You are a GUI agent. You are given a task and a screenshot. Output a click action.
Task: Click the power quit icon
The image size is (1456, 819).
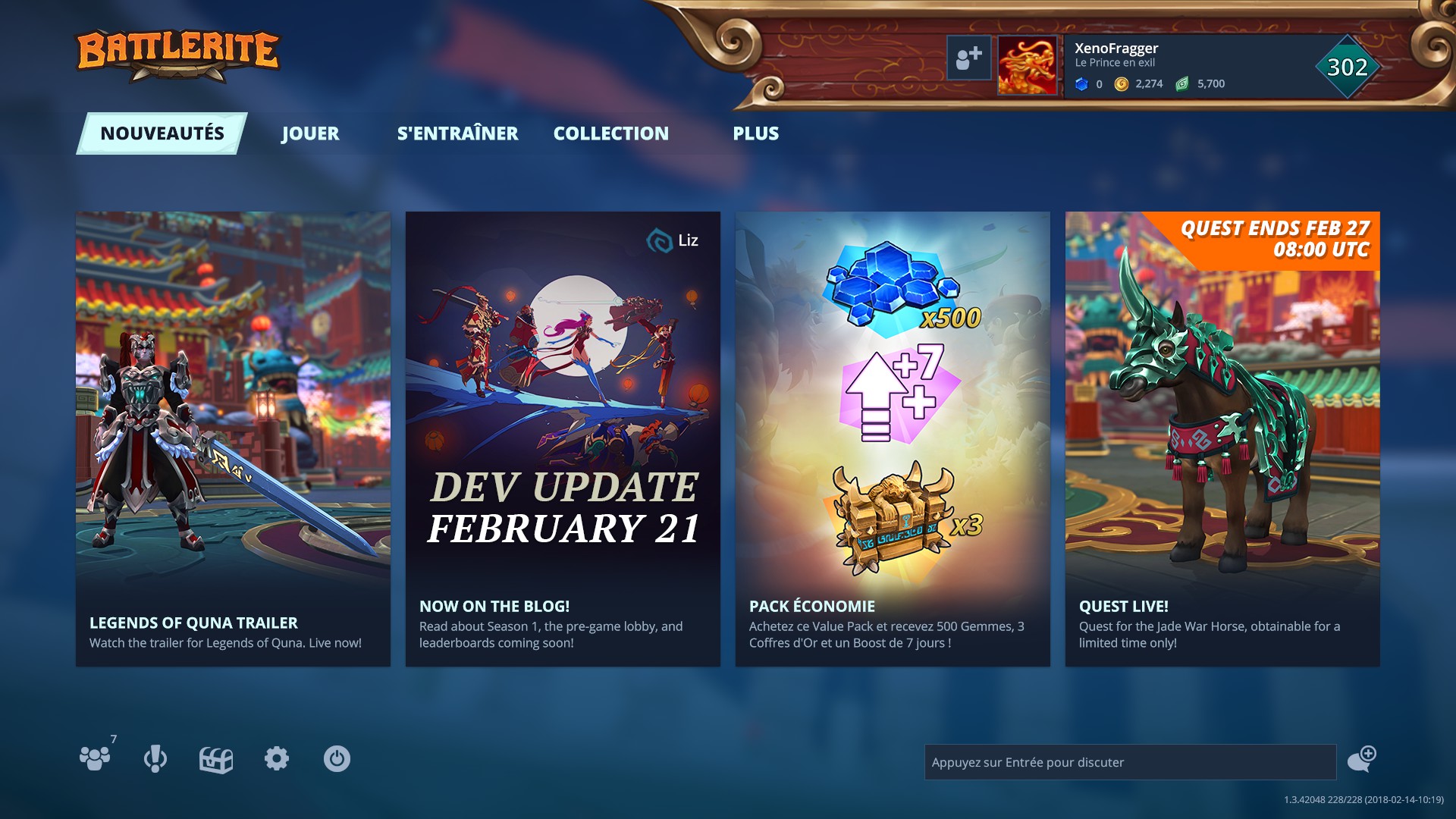point(337,758)
